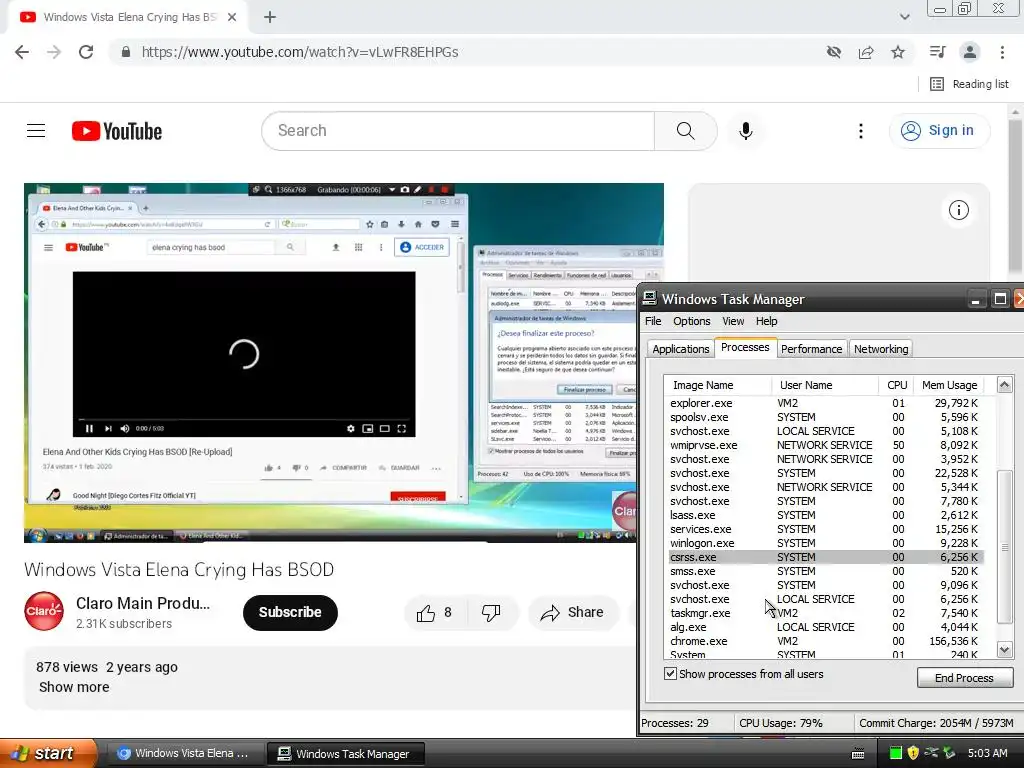Open the Reading list
Image resolution: width=1024 pixels, height=768 pixels.
[x=969, y=84]
